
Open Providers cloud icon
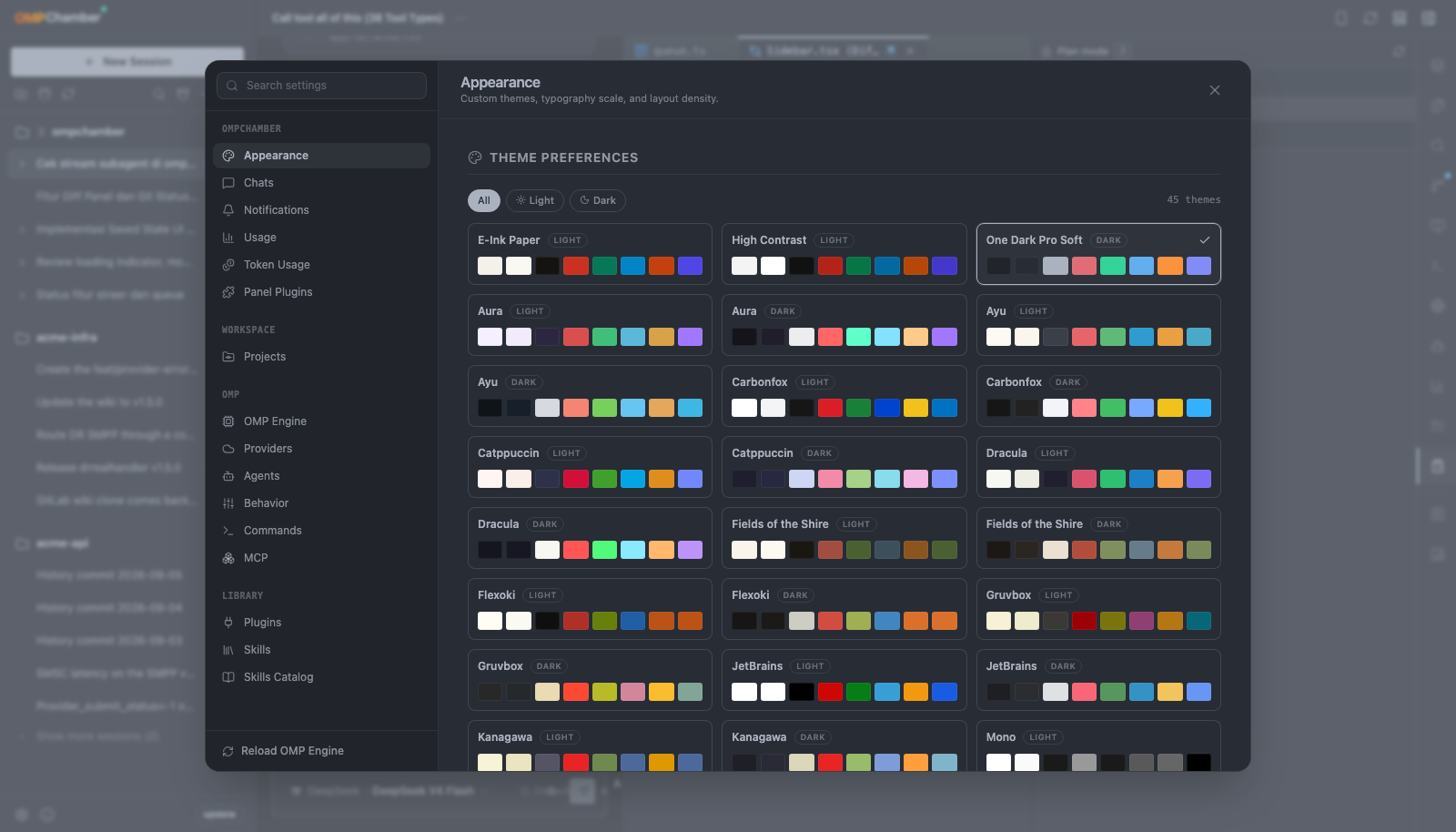[228, 449]
